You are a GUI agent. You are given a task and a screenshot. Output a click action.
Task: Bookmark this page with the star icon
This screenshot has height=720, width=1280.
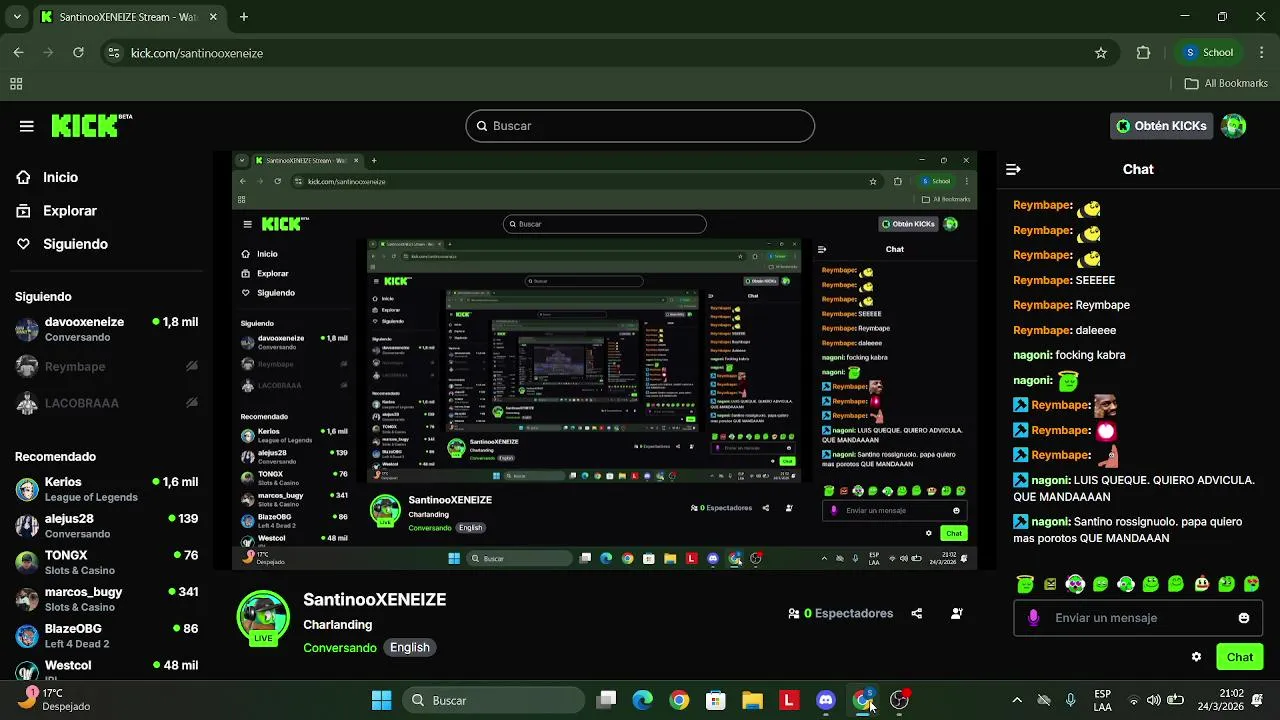(x=1101, y=53)
